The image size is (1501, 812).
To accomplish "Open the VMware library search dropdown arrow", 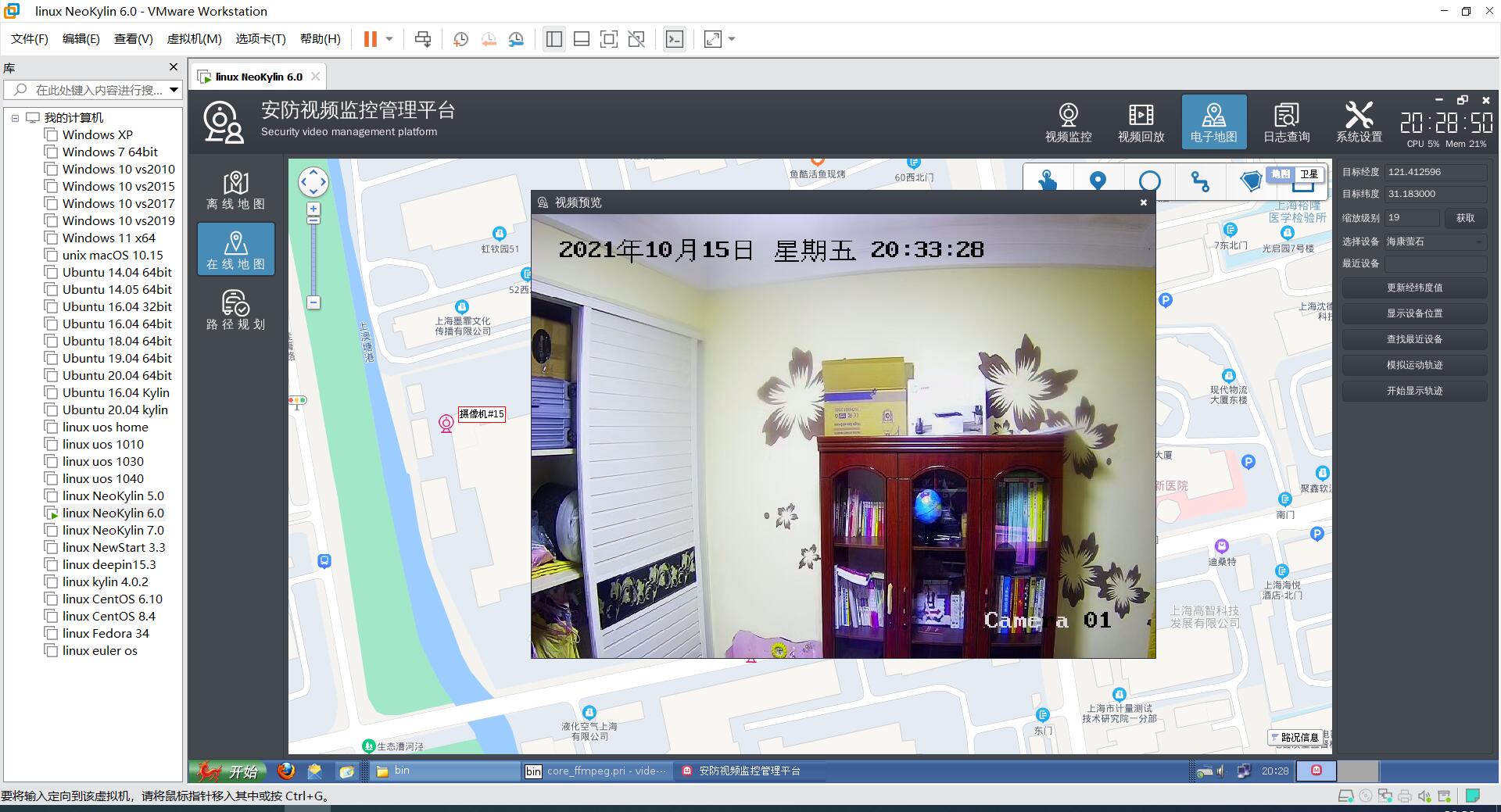I will 174,90.
